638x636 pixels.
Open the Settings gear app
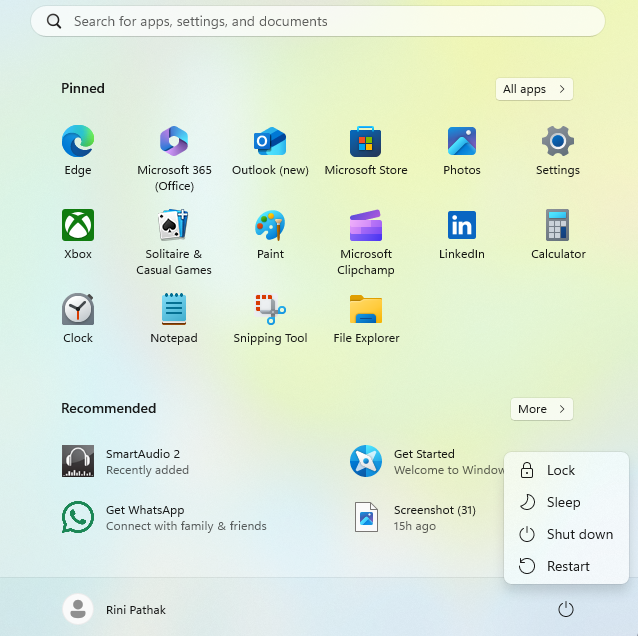click(558, 141)
